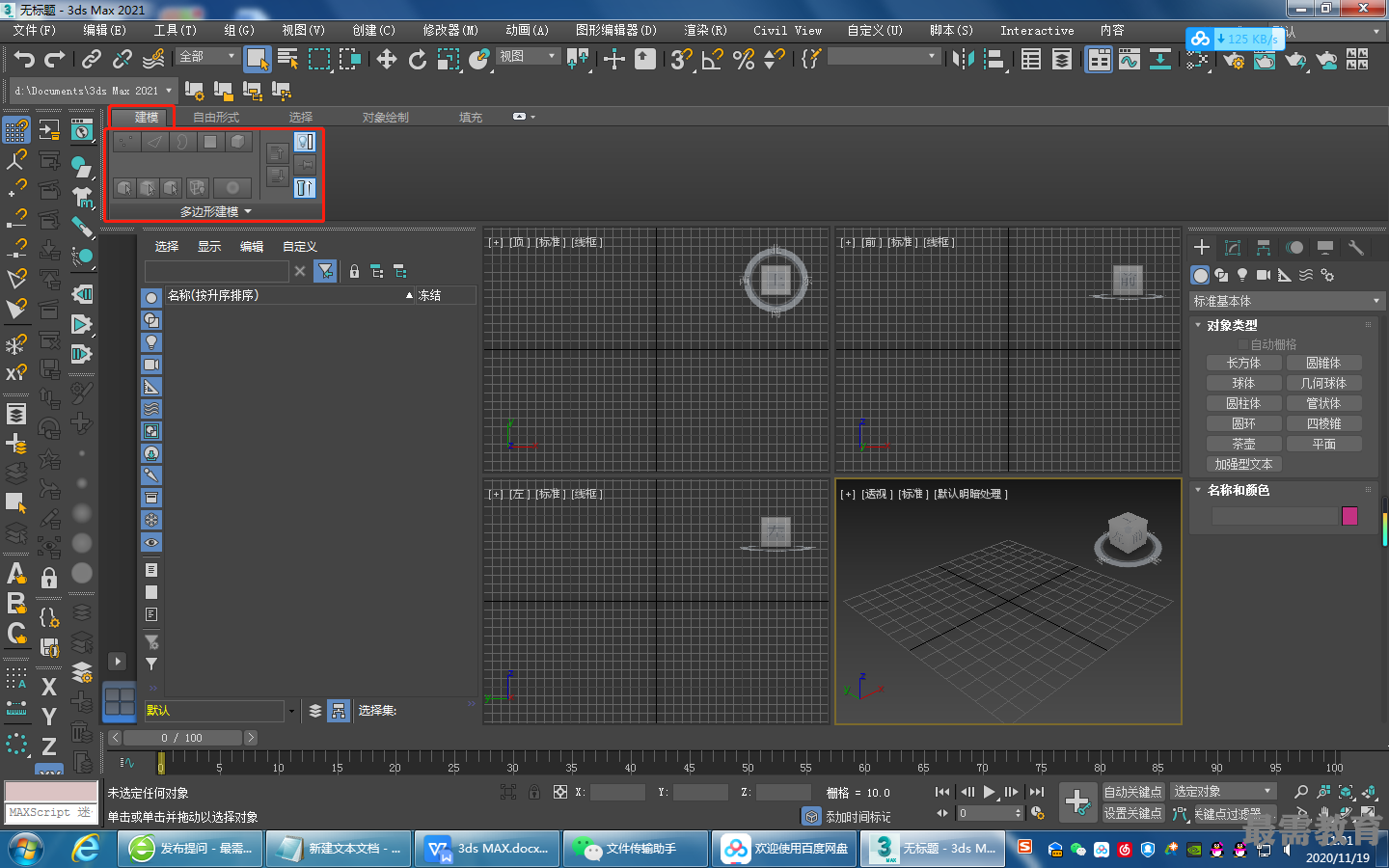The height and width of the screenshot is (868, 1389).
Task: Toggle Angle Snap icon
Action: 712,60
